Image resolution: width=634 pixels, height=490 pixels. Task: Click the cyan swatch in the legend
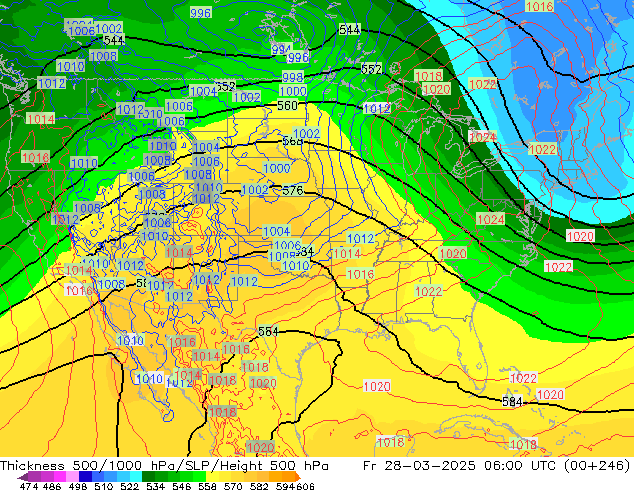pyautogui.click(x=136, y=476)
